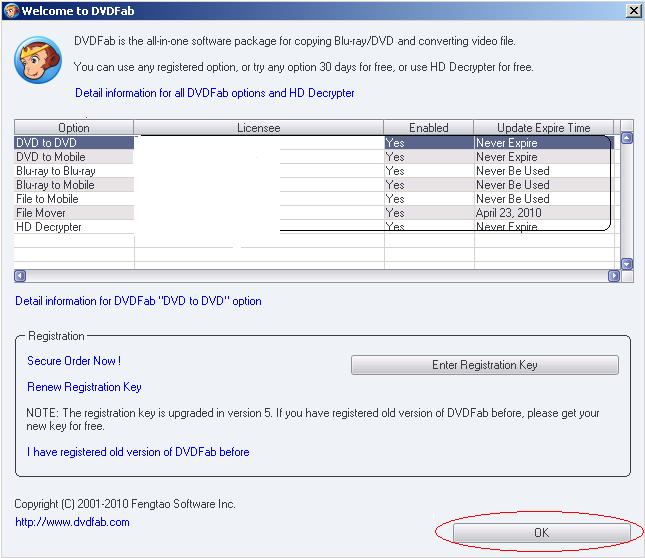Follow Renew Registration Key link
This screenshot has width=645, height=558.
pos(84,387)
